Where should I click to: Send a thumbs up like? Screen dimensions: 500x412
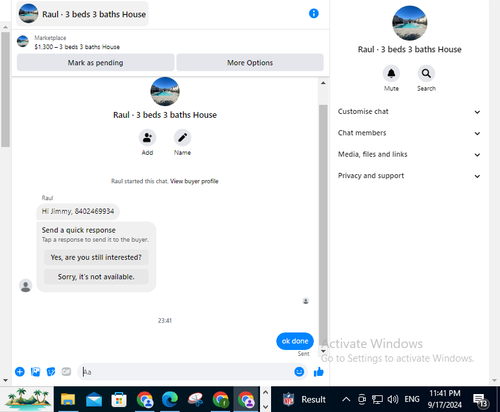click(319, 372)
